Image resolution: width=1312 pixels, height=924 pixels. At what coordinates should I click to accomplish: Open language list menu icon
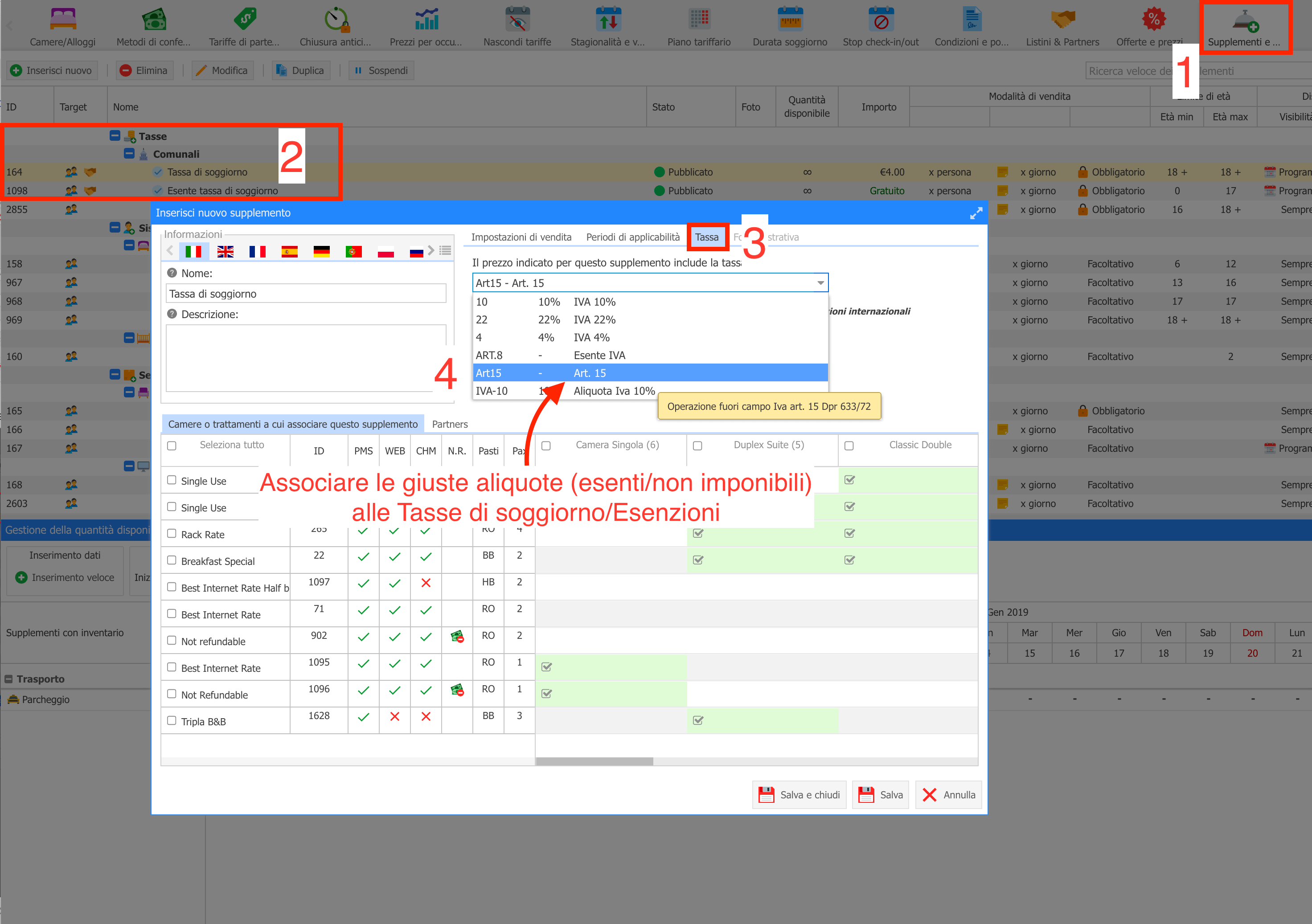pyautogui.click(x=445, y=250)
